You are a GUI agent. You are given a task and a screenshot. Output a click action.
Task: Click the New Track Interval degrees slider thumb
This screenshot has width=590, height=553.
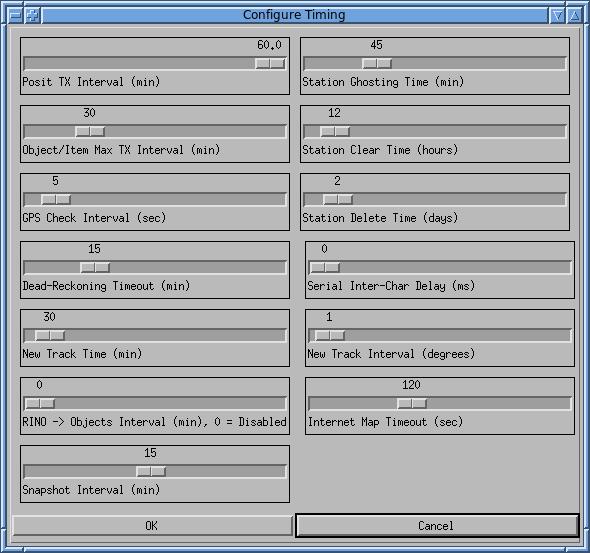point(330,335)
